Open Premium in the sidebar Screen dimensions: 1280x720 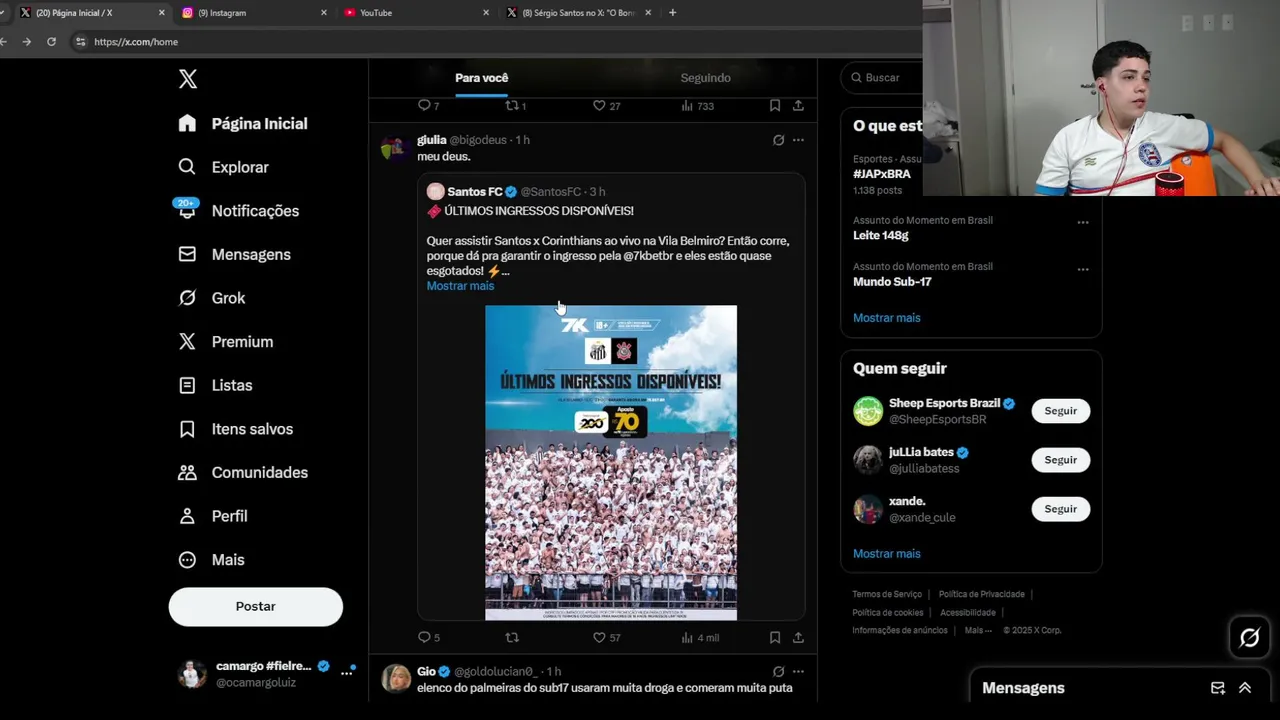(x=226, y=341)
